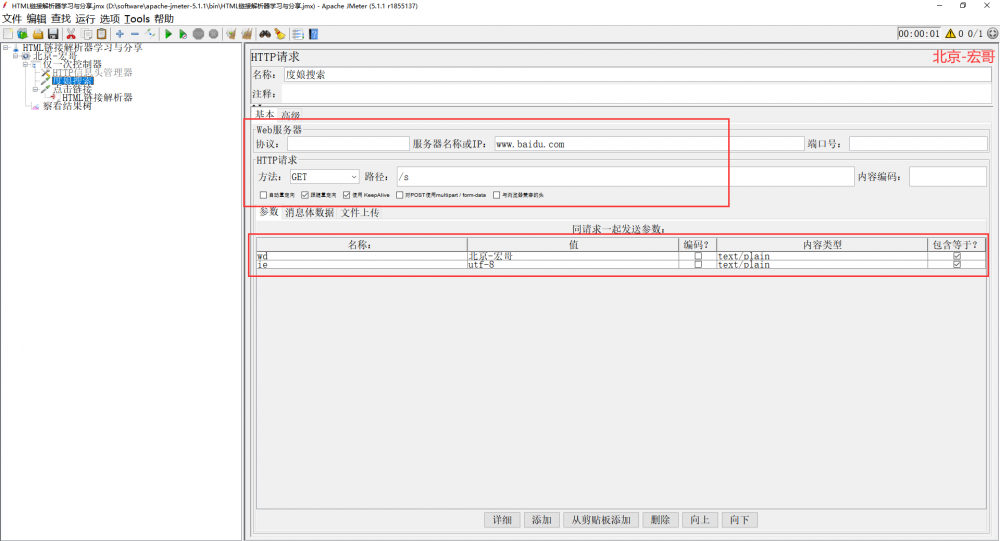Image resolution: width=1000 pixels, height=541 pixels.
Task: Click the 协议 protocol input field
Action: (348, 144)
